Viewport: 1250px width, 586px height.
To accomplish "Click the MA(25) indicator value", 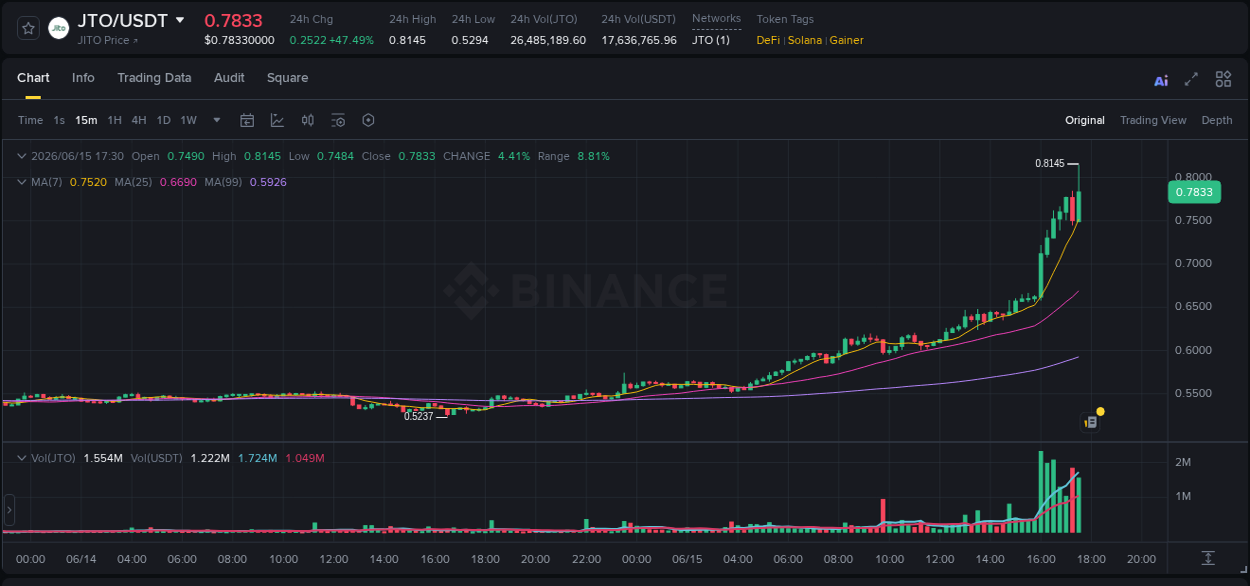I will tap(178, 182).
